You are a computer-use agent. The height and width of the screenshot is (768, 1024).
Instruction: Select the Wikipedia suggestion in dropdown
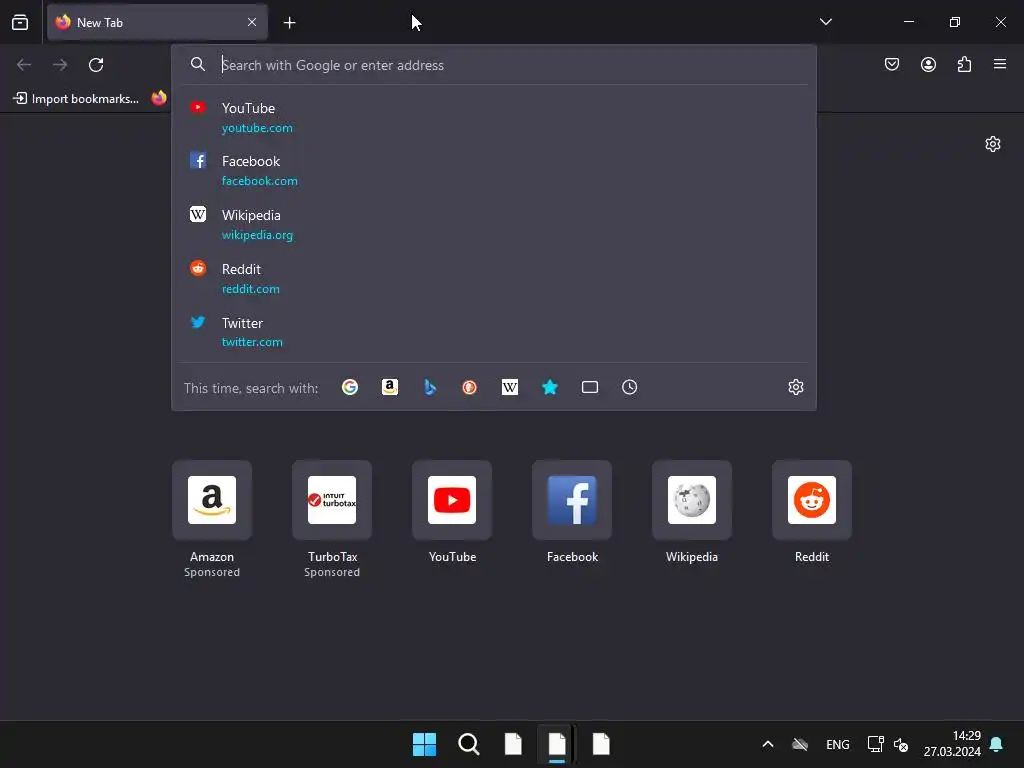pyautogui.click(x=494, y=225)
